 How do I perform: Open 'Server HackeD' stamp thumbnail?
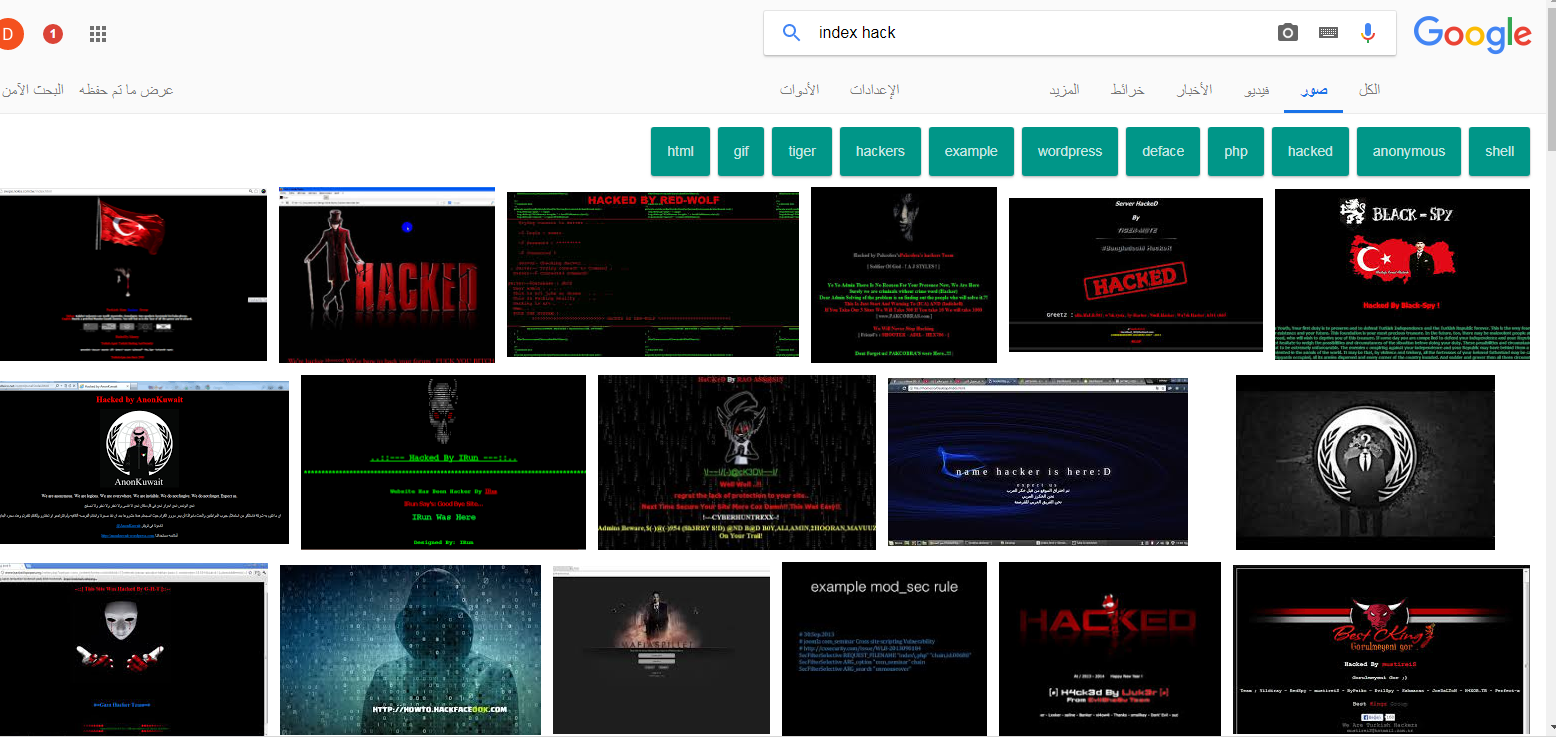1136,275
